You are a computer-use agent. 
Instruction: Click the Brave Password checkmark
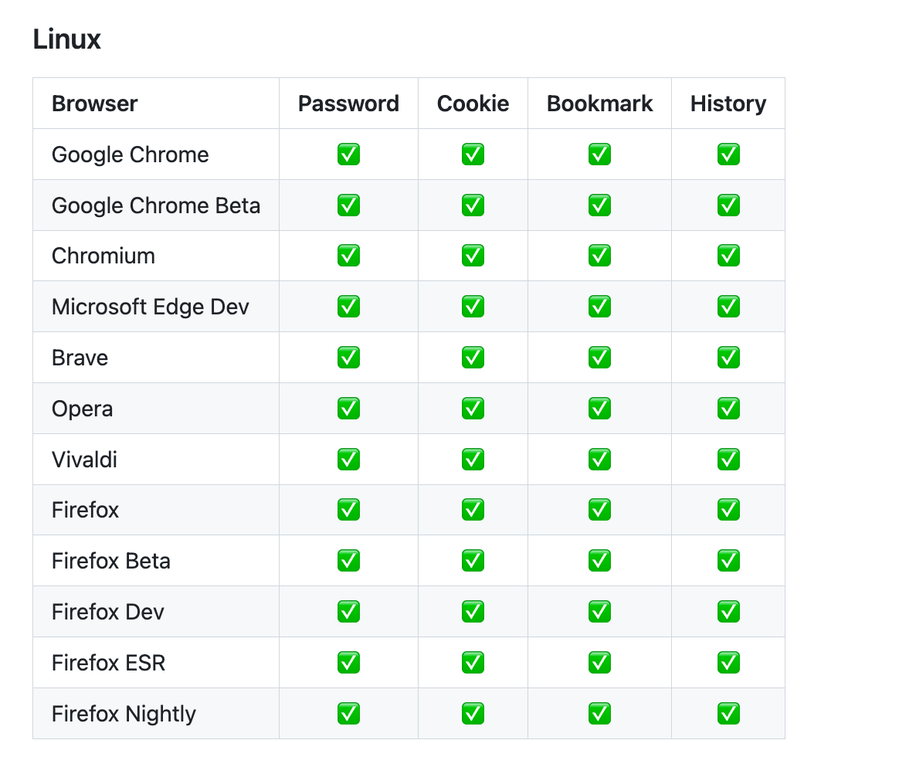[349, 358]
